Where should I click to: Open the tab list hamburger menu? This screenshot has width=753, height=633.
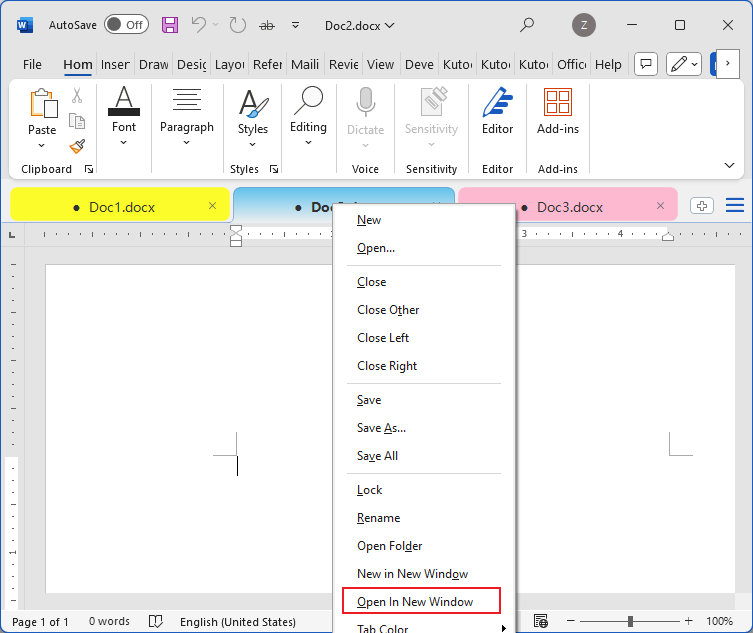(x=735, y=206)
